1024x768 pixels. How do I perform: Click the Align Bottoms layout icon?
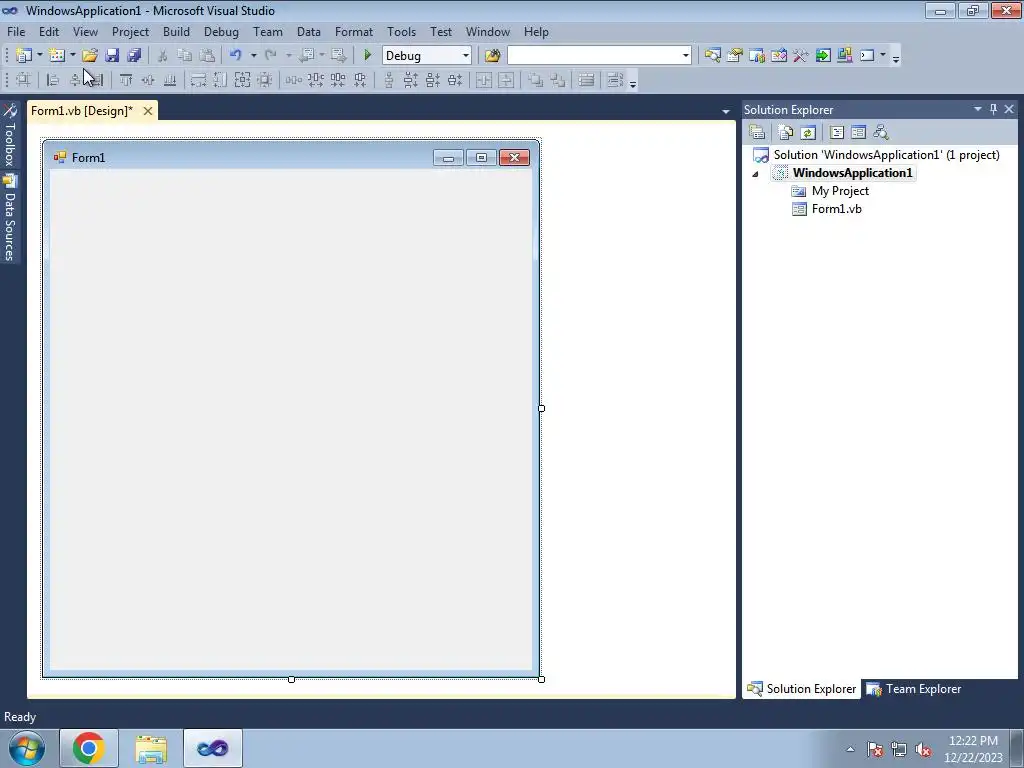click(170, 80)
